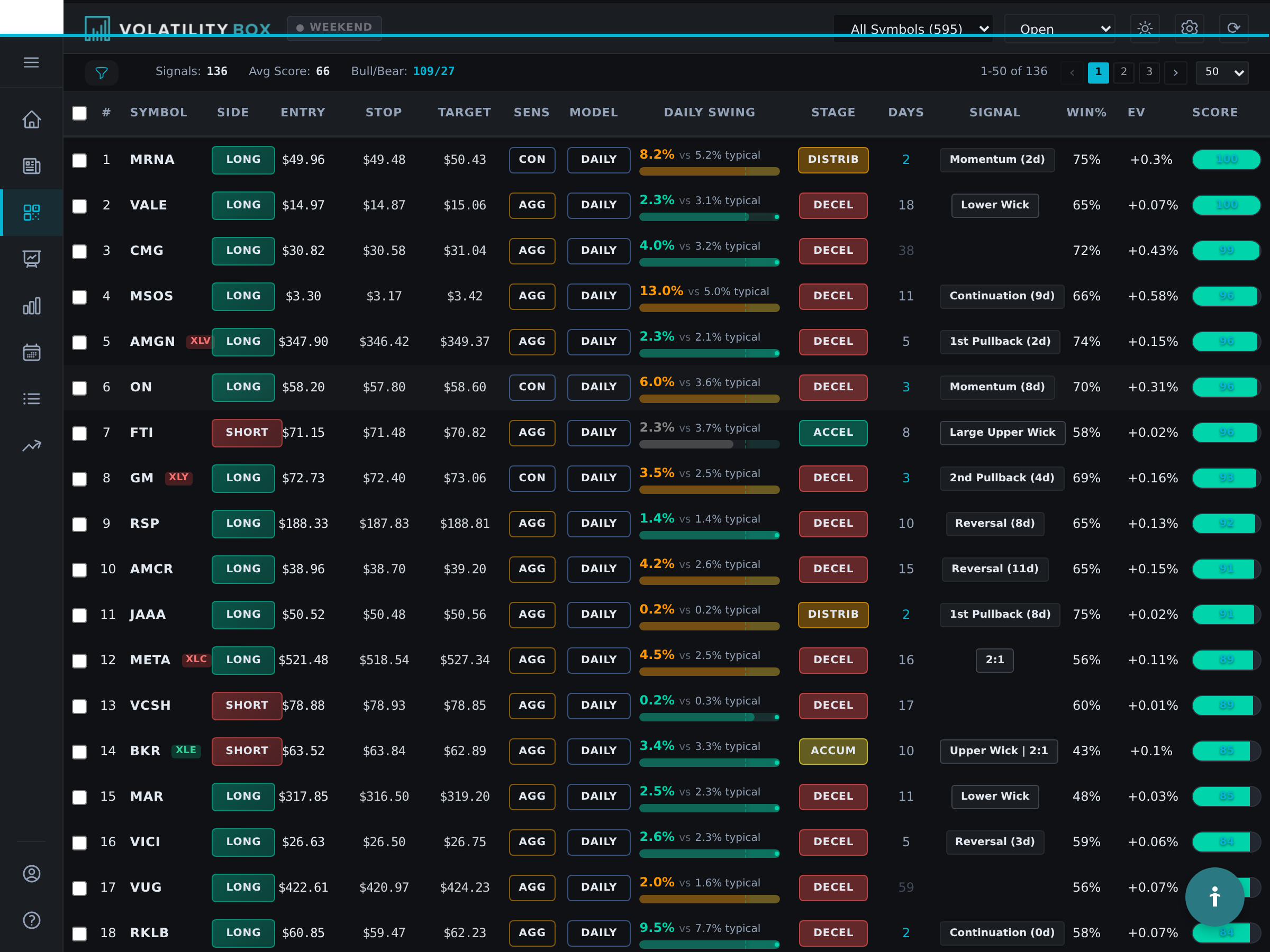
Task: Select page 1 in pagination
Action: coord(1099,72)
